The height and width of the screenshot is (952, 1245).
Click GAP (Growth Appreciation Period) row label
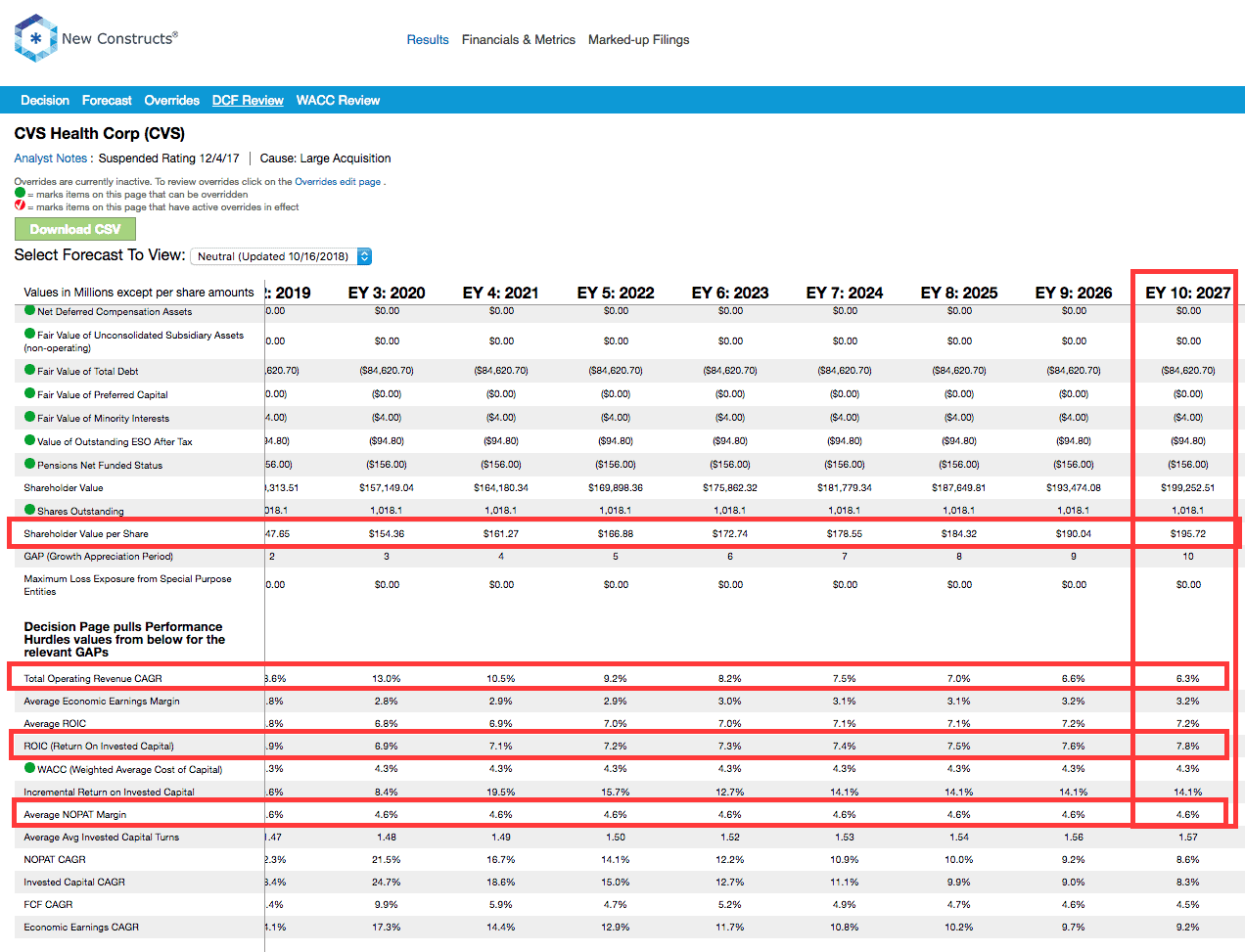tap(99, 556)
